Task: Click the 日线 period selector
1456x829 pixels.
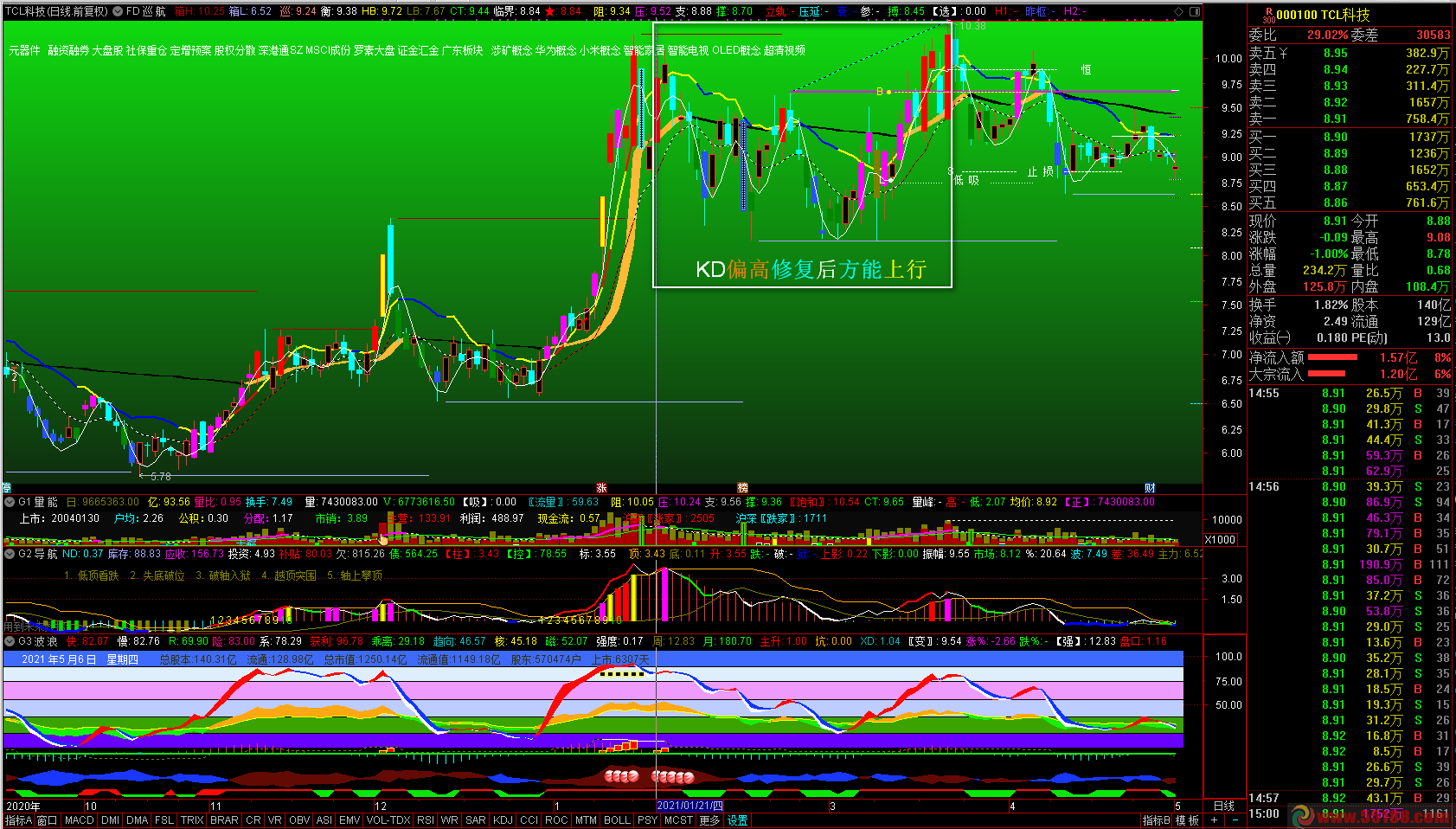Action: tap(1224, 806)
